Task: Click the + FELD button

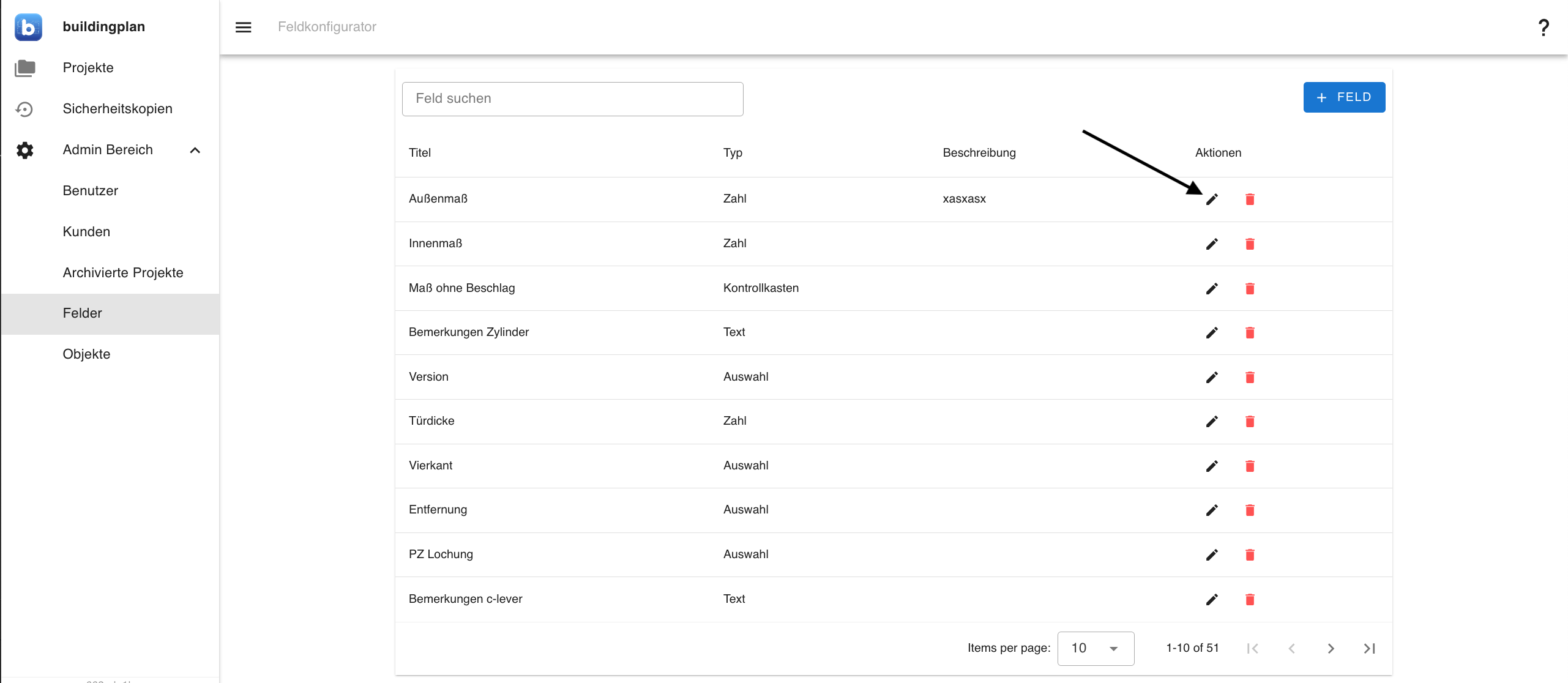Action: click(x=1344, y=97)
